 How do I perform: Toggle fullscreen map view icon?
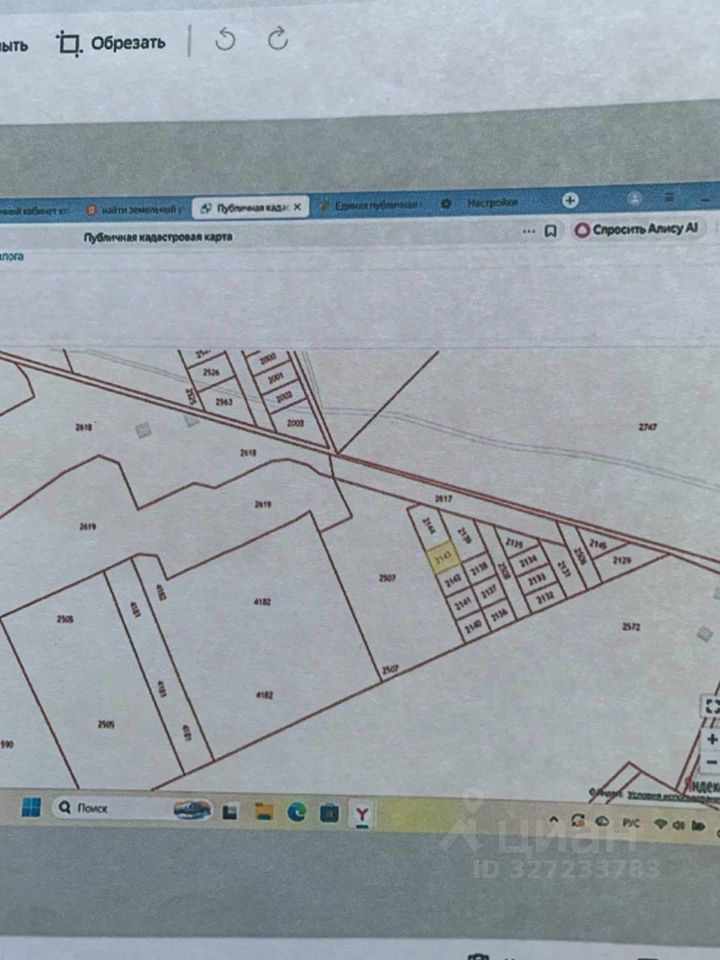point(711,706)
